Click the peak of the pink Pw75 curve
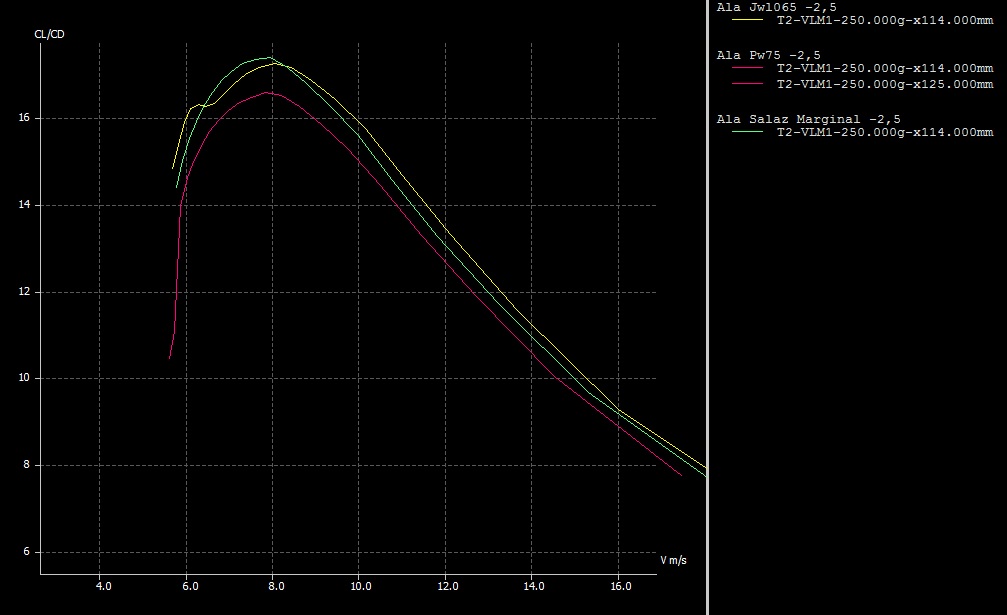The width and height of the screenshot is (1007, 615). pos(267,92)
